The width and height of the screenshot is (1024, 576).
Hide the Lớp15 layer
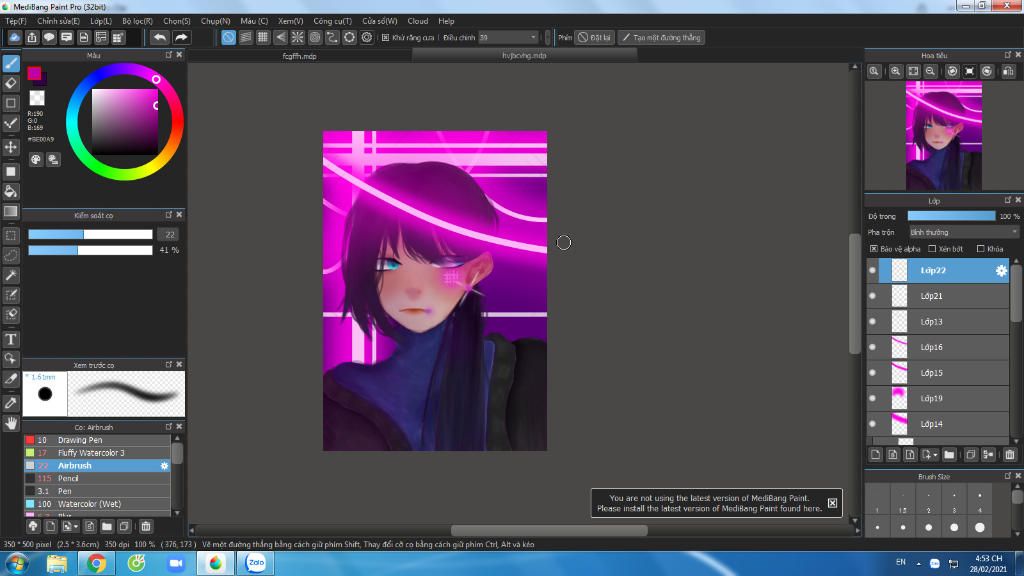[872, 372]
